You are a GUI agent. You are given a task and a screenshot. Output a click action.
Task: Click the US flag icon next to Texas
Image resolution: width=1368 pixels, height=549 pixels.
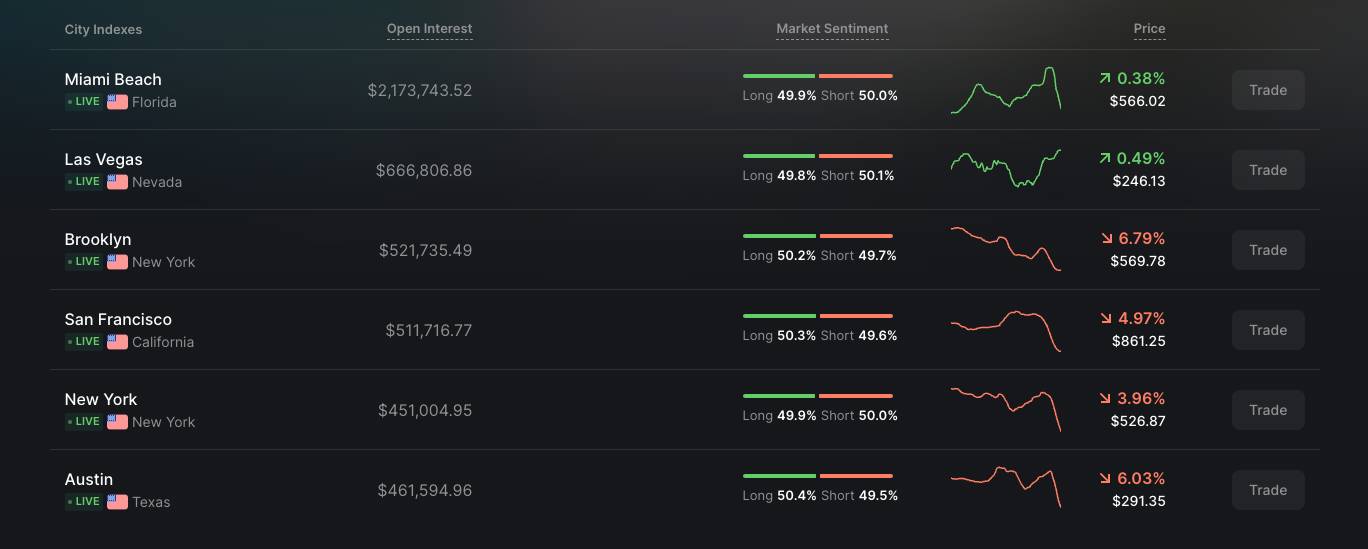117,502
